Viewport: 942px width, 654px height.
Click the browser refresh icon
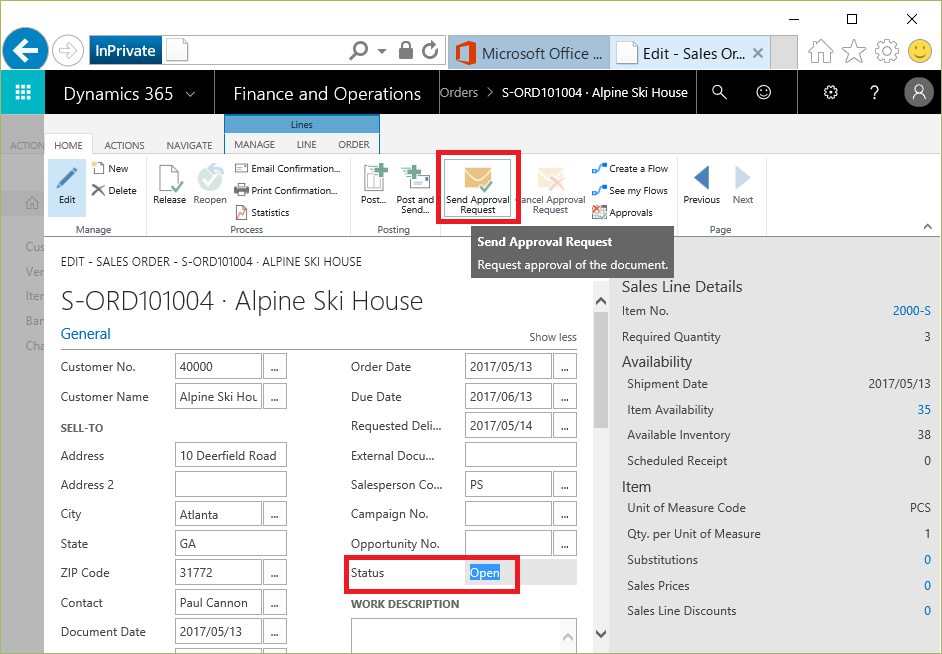point(430,50)
